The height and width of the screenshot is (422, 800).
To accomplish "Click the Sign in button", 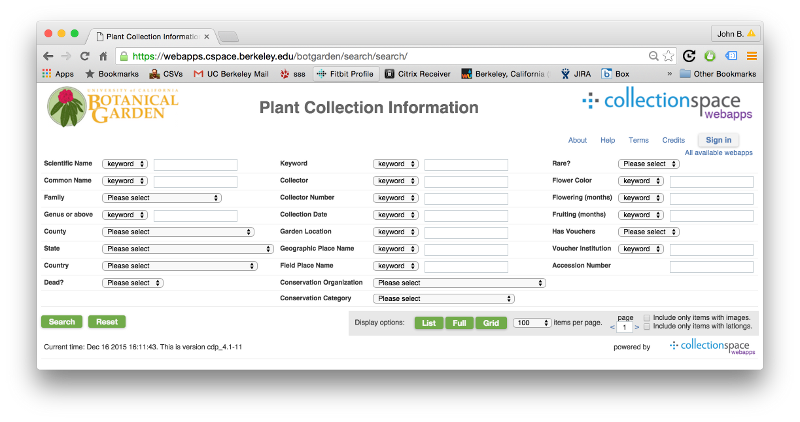I will pyautogui.click(x=718, y=140).
